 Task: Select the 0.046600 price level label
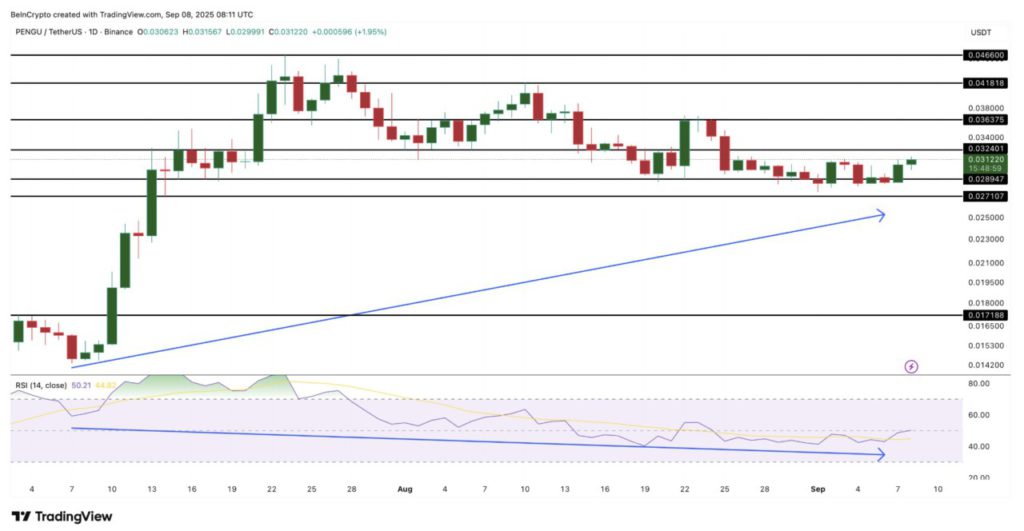(x=985, y=56)
